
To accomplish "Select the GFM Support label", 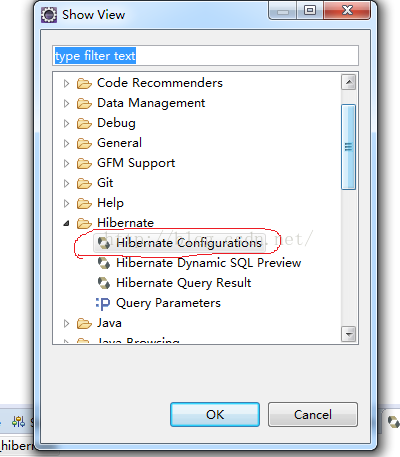I will coord(136,163).
